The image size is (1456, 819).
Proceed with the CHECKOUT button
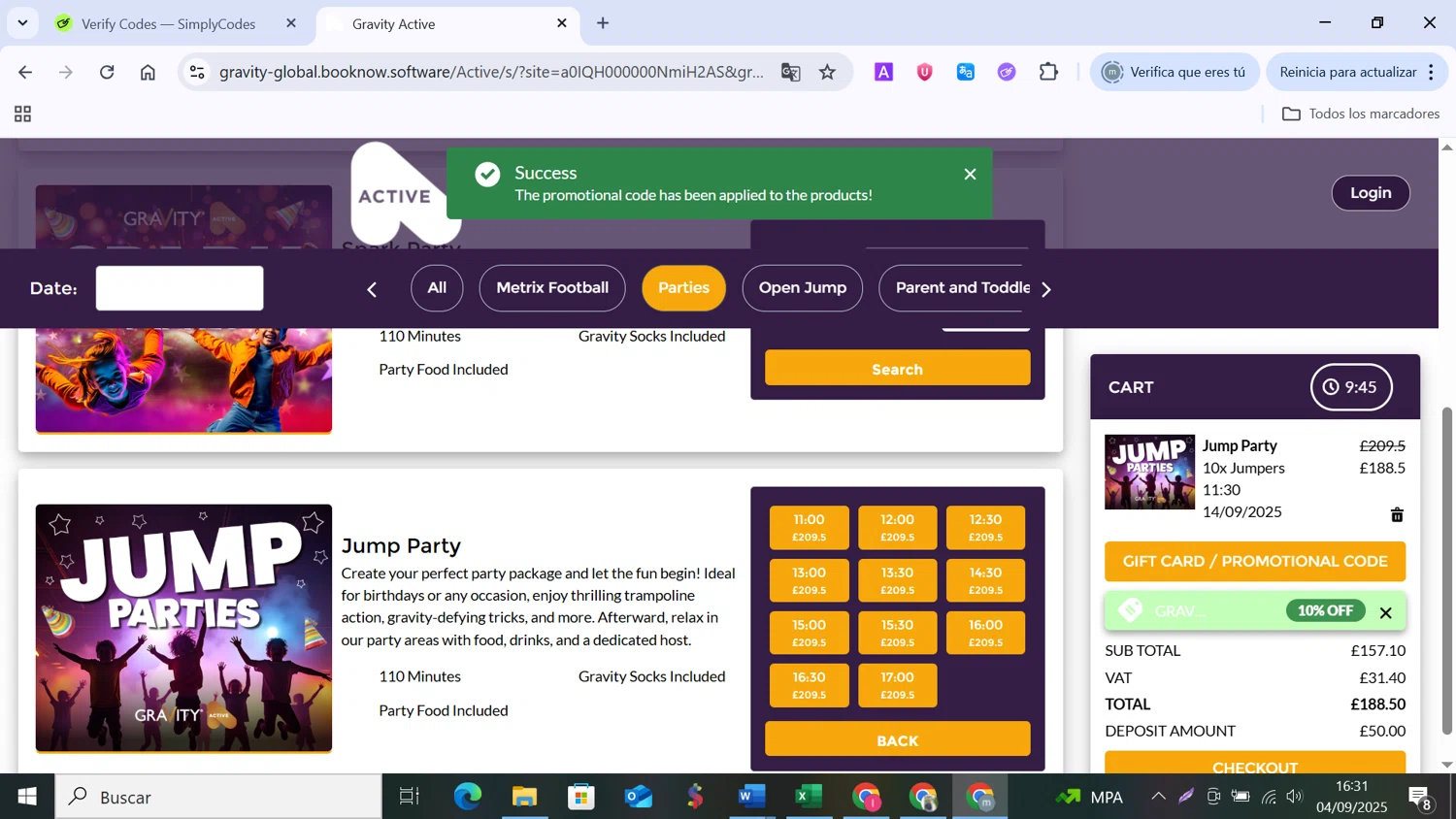[x=1254, y=763]
